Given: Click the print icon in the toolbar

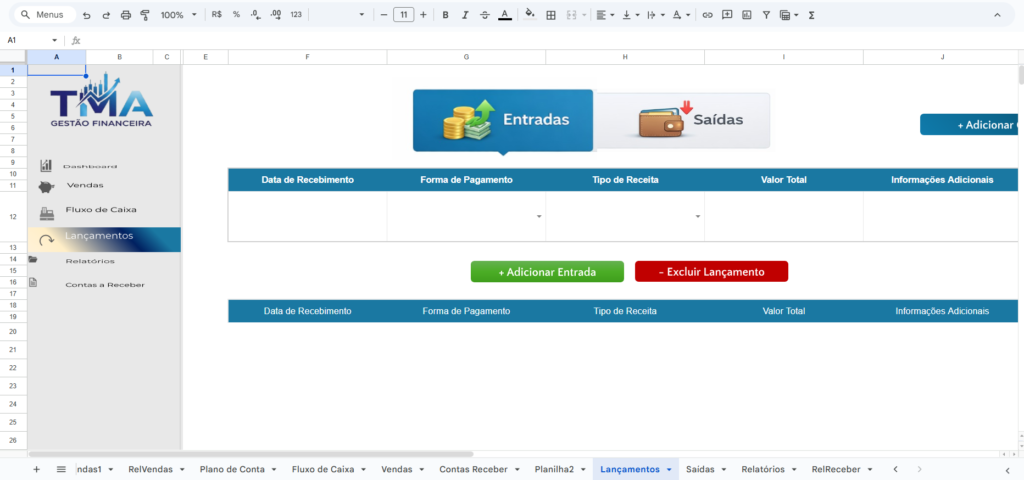Looking at the screenshot, I should click(x=125, y=15).
